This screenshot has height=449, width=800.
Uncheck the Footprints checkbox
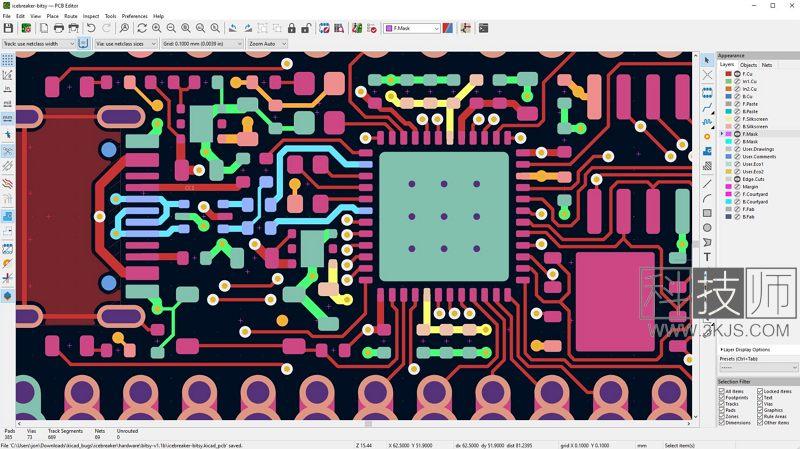click(721, 397)
